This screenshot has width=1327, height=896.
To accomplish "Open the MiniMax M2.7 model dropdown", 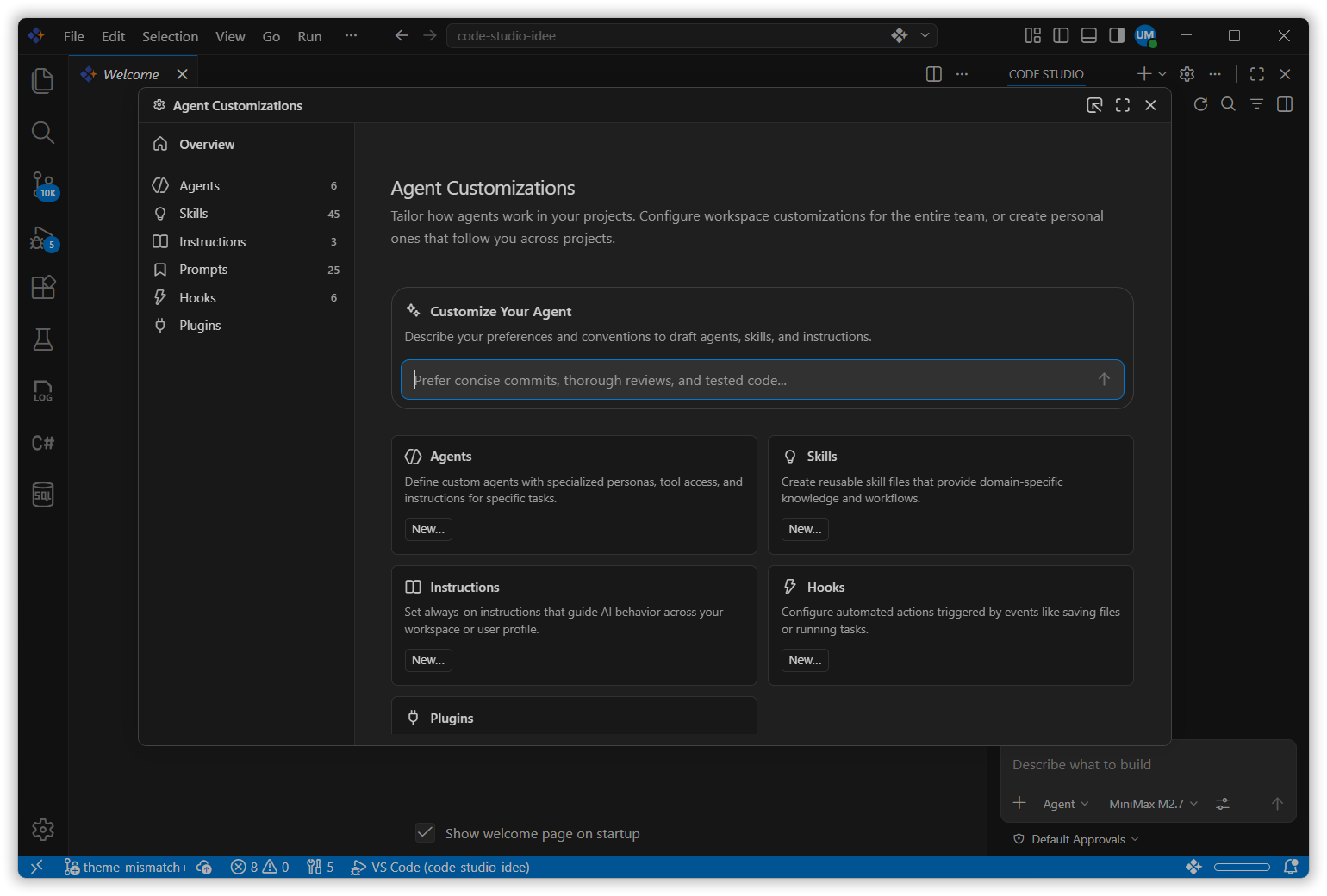I will [1154, 804].
